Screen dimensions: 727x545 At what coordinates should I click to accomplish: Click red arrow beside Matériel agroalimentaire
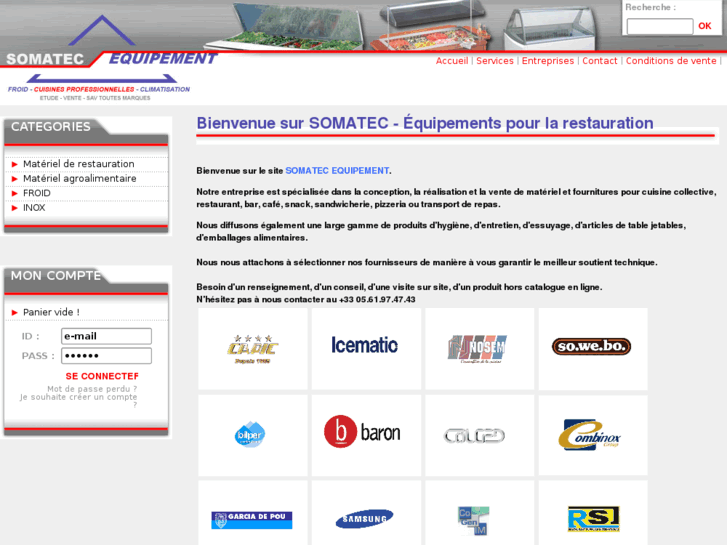(14, 179)
